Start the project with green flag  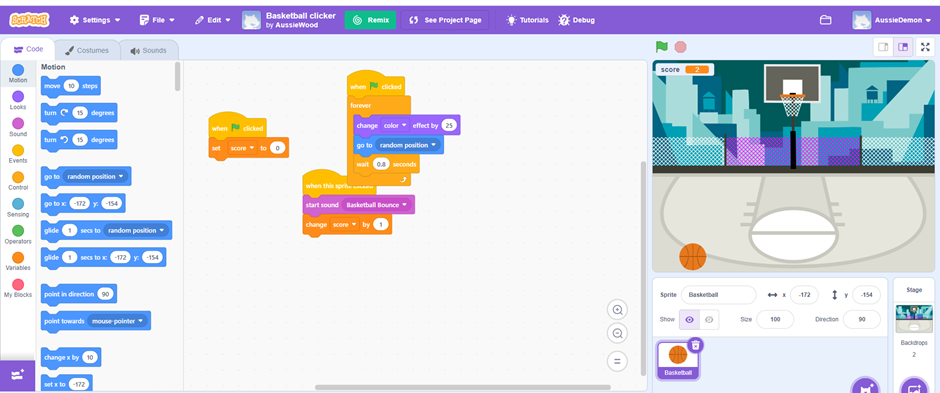click(x=662, y=47)
